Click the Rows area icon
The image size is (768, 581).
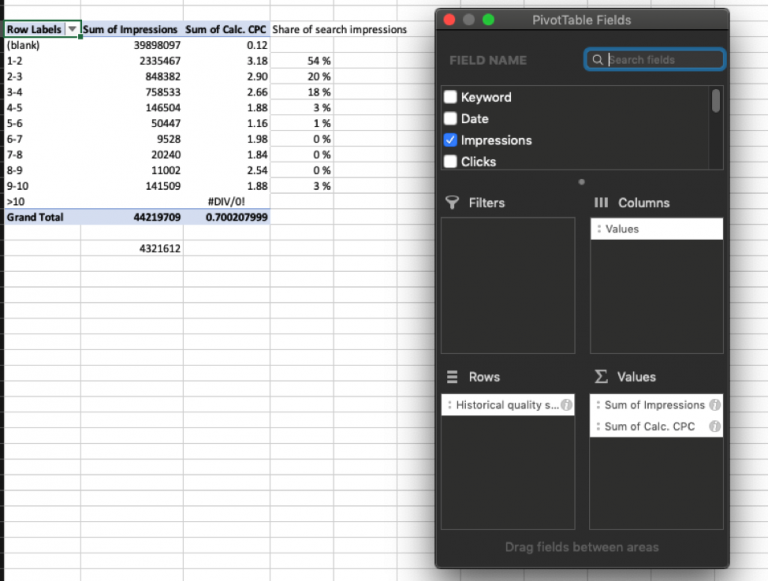pyautogui.click(x=450, y=377)
